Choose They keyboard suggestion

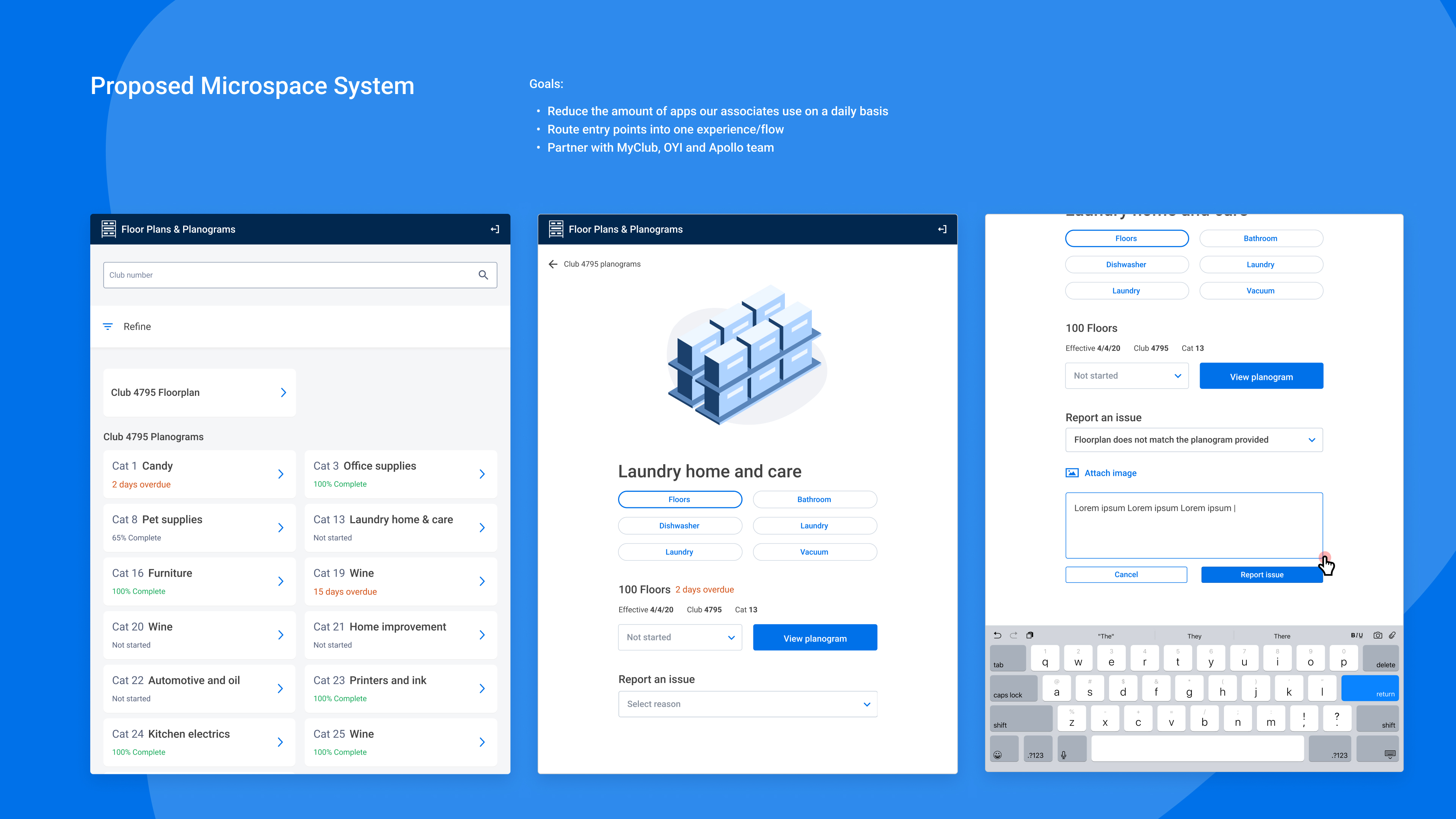coord(1194,636)
